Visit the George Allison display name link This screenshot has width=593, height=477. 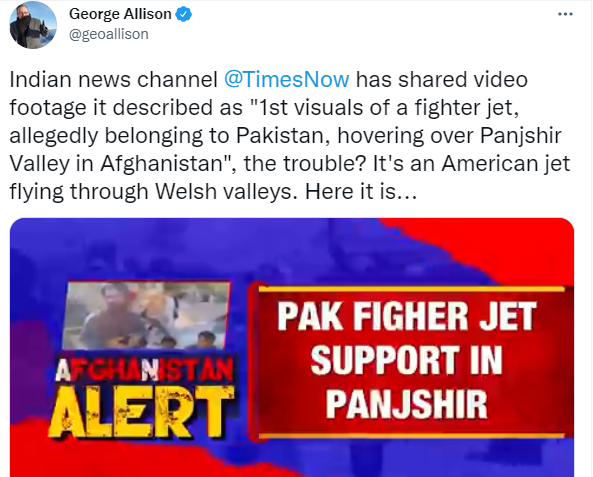click(120, 14)
